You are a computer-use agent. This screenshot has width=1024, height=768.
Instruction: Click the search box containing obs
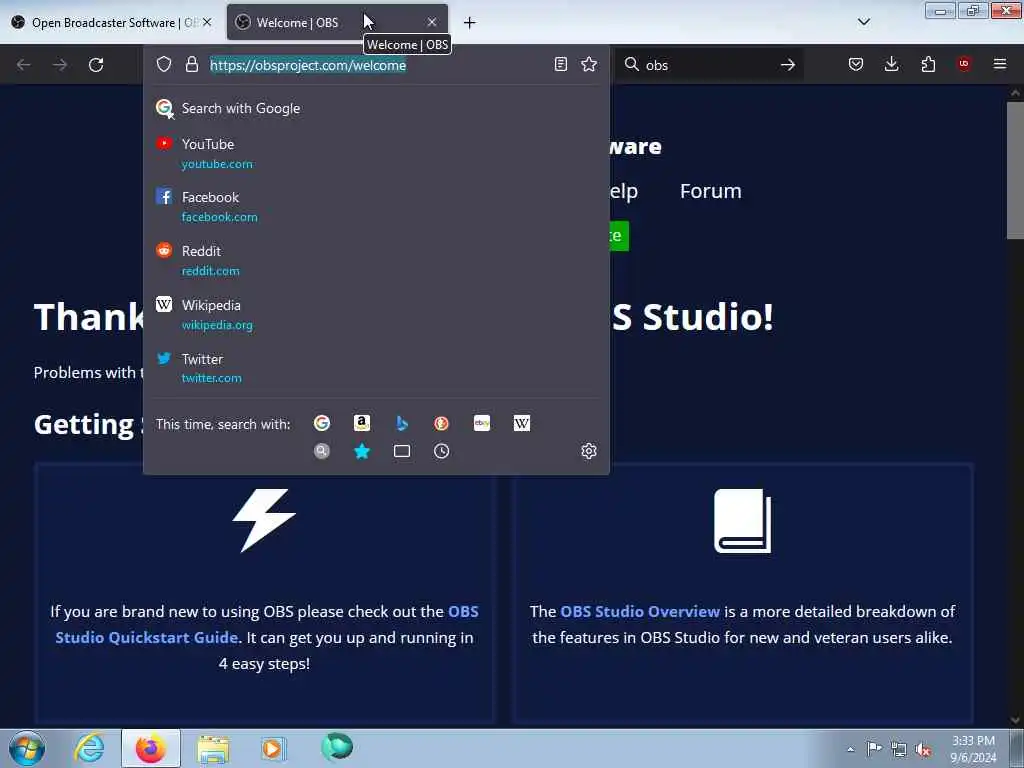coord(709,65)
